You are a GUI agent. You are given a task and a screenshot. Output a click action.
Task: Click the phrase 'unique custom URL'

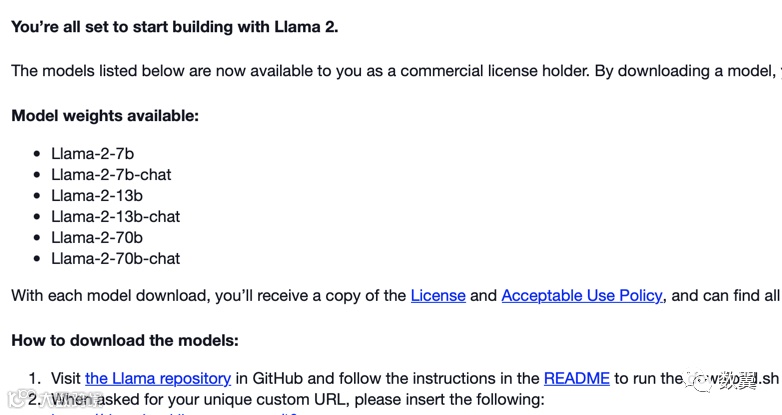click(274, 400)
